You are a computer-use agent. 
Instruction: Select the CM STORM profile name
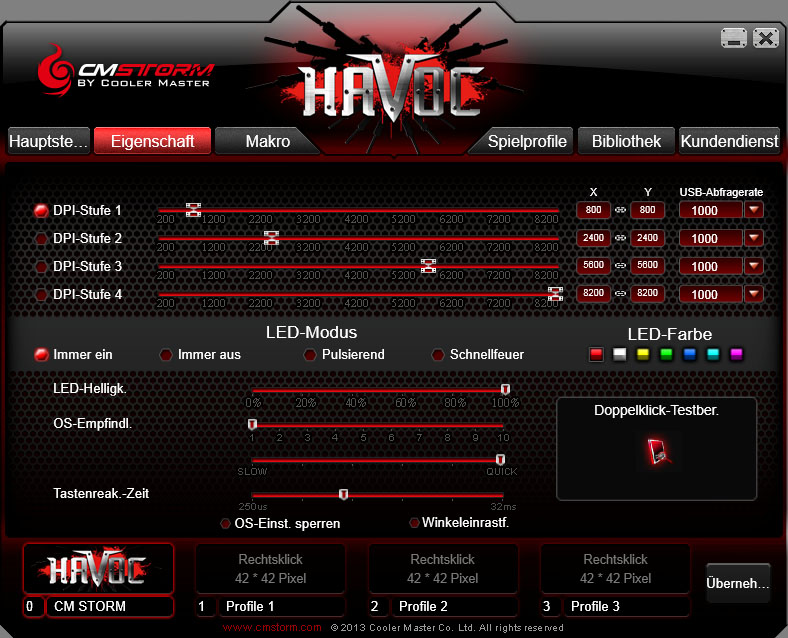click(x=110, y=606)
